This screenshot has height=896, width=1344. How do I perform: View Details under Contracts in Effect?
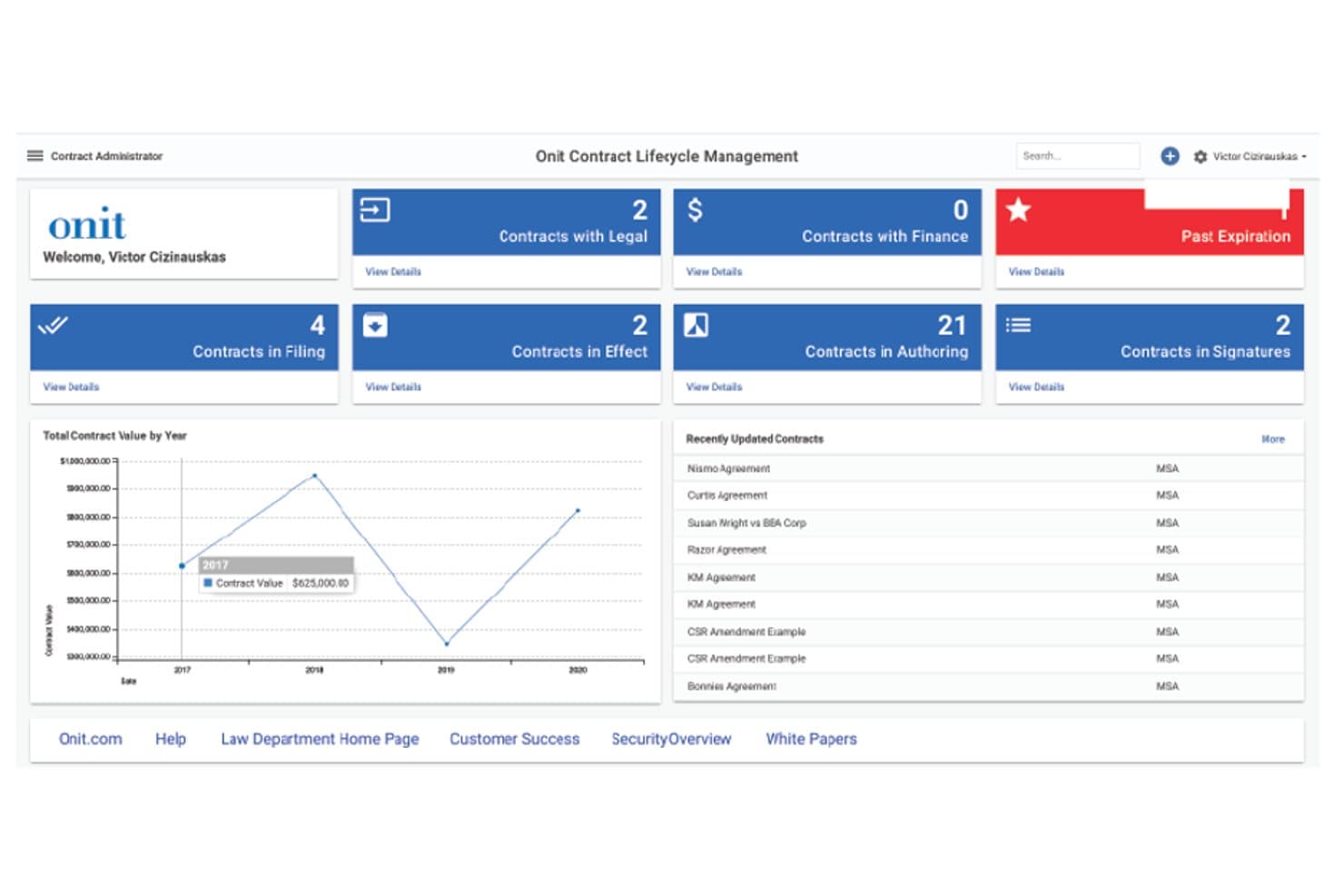(393, 387)
